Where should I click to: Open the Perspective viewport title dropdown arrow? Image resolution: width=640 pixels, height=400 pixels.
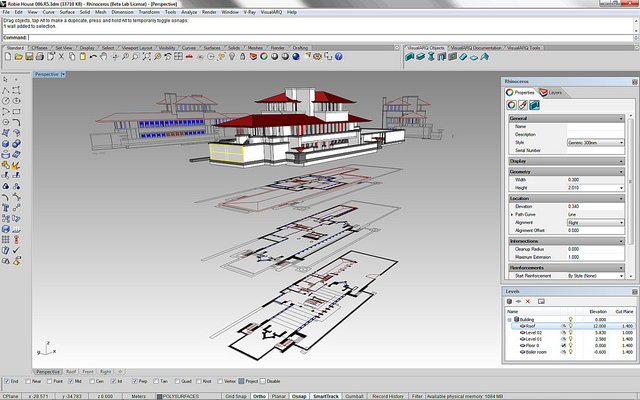pos(65,74)
